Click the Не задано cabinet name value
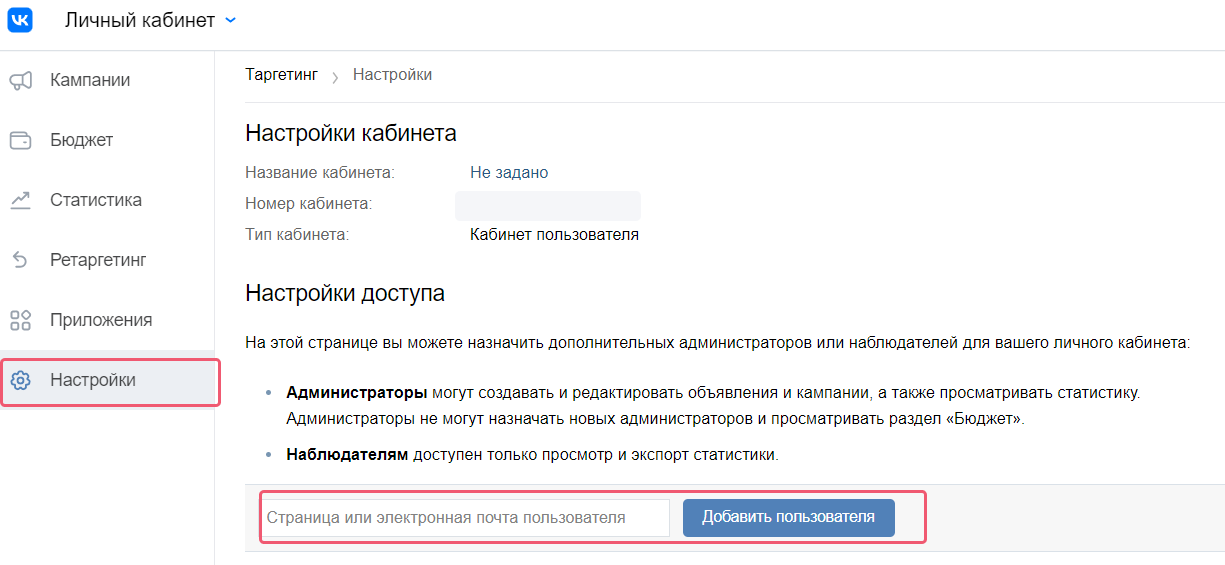 [509, 173]
